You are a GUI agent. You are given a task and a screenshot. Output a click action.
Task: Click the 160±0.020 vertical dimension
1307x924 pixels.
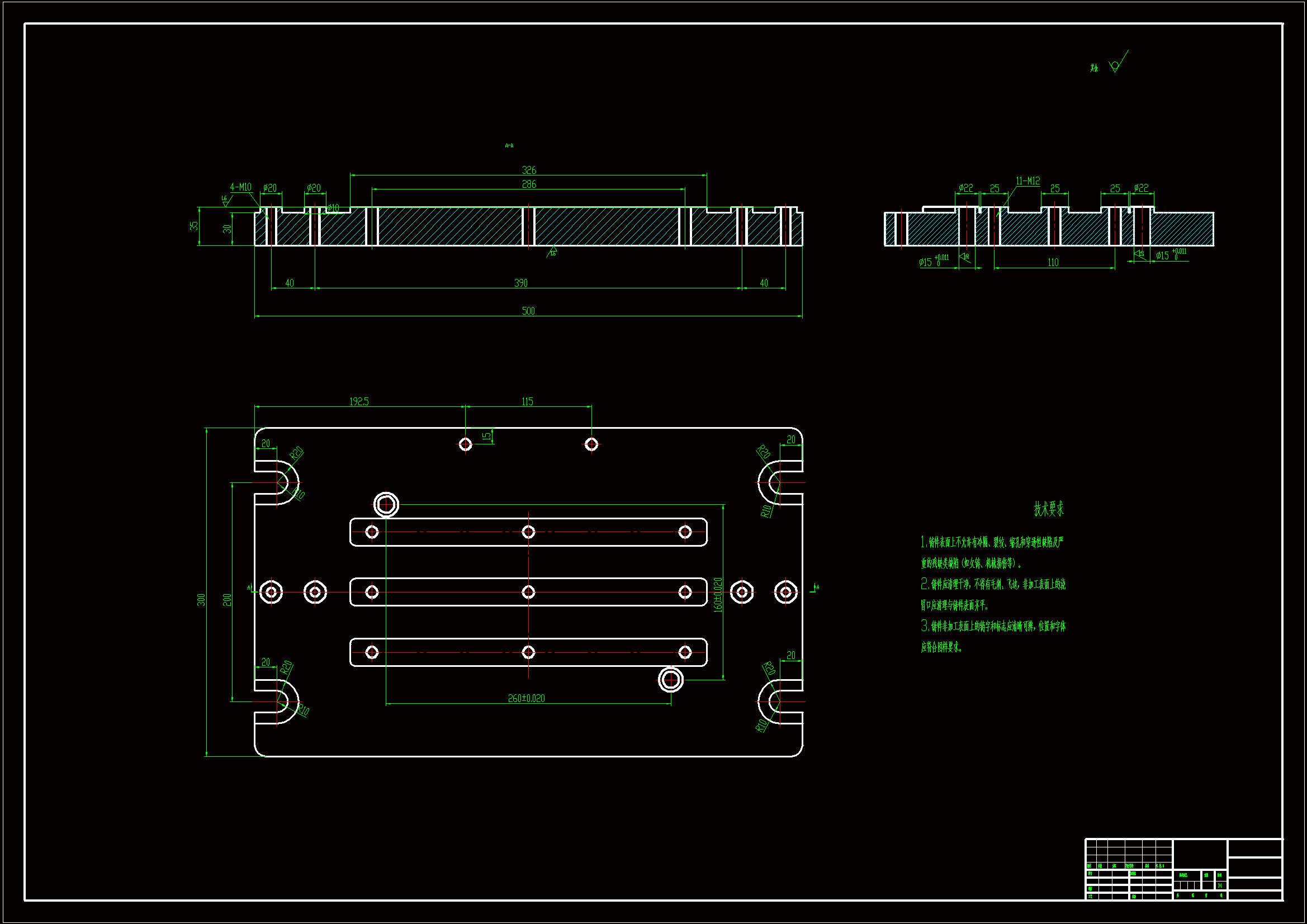tap(717, 594)
